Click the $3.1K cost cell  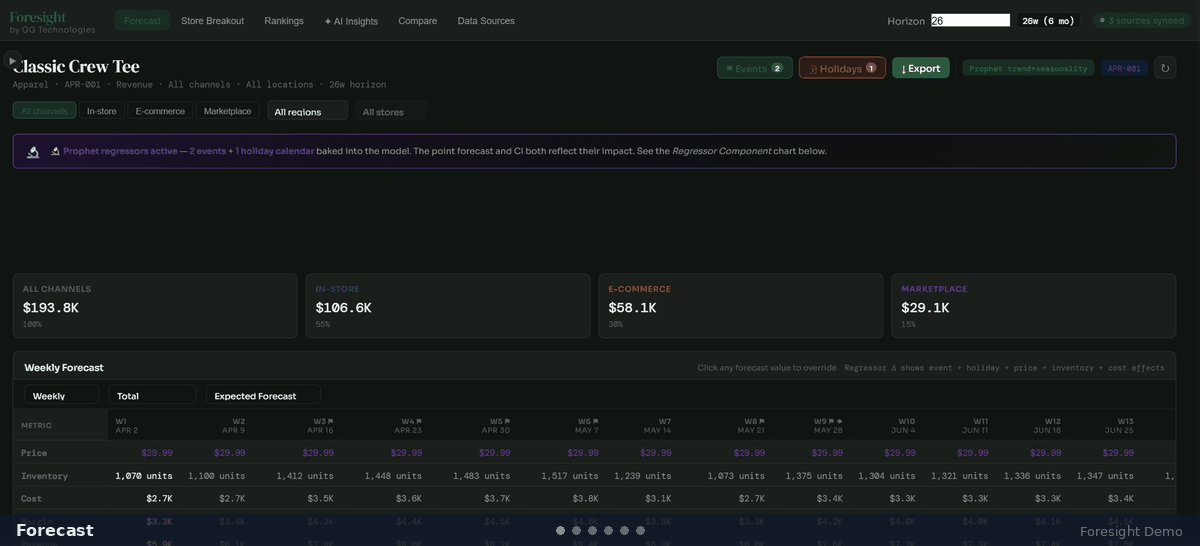click(658, 498)
